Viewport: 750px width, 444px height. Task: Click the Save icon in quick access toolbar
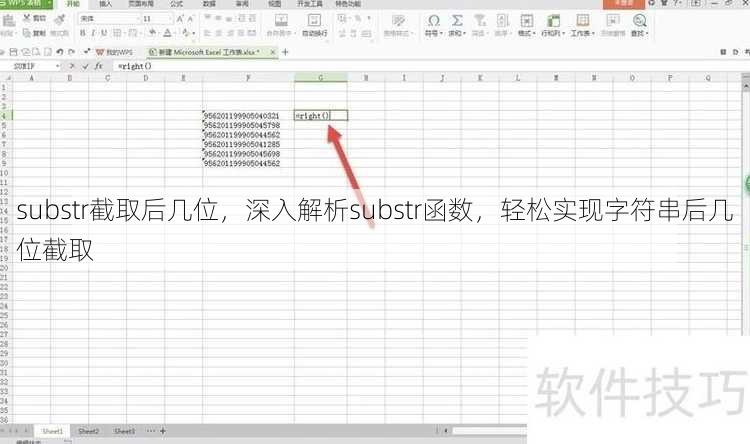13,52
